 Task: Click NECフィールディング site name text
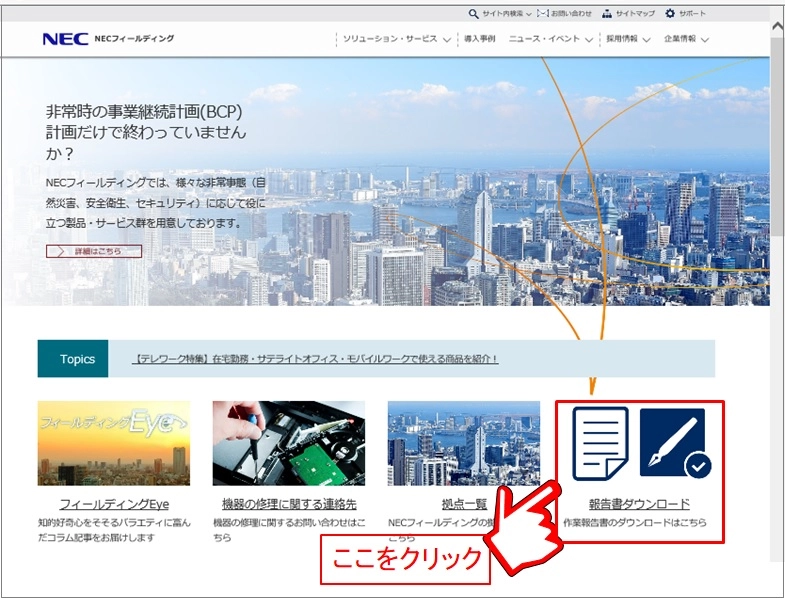134,39
